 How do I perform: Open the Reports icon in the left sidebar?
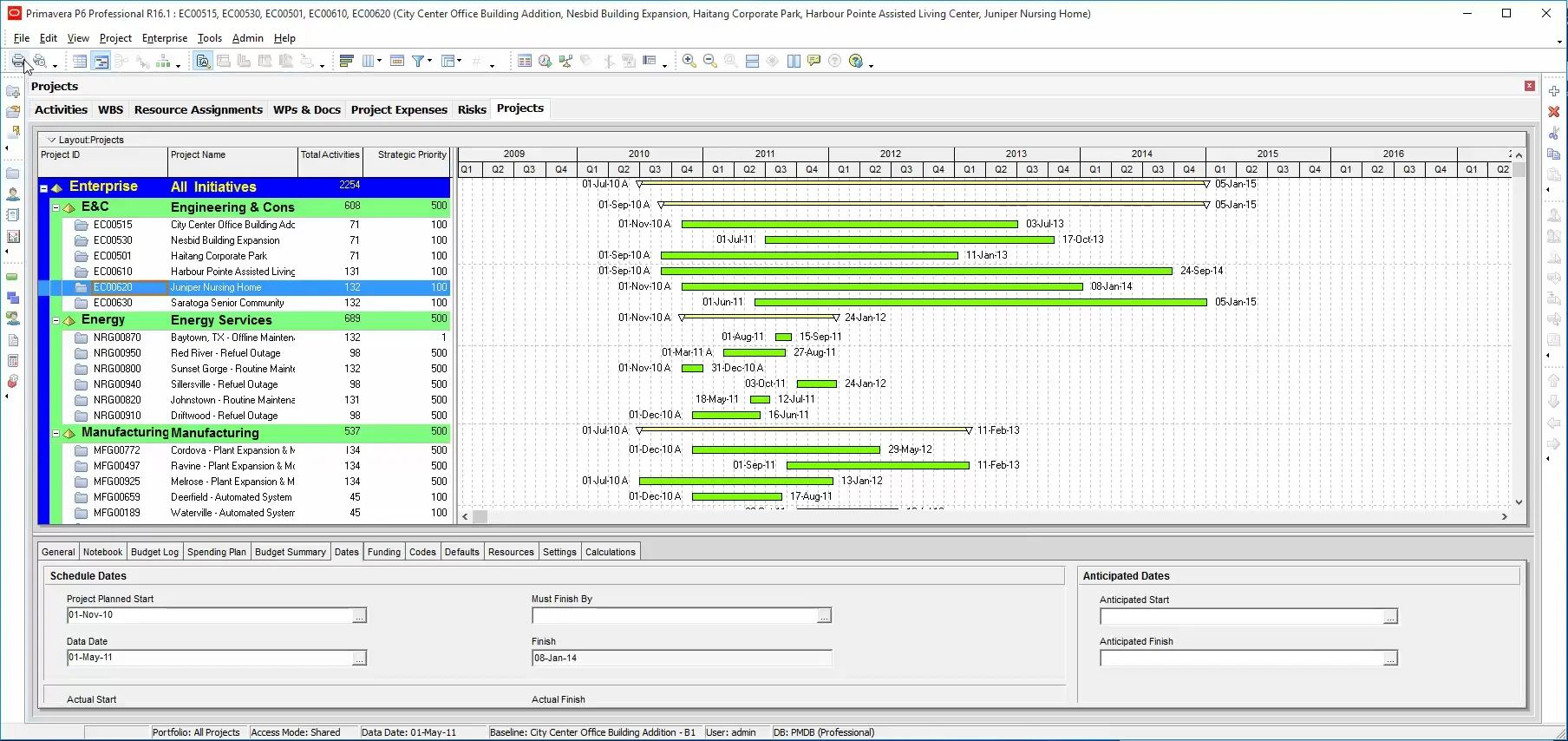point(13,215)
